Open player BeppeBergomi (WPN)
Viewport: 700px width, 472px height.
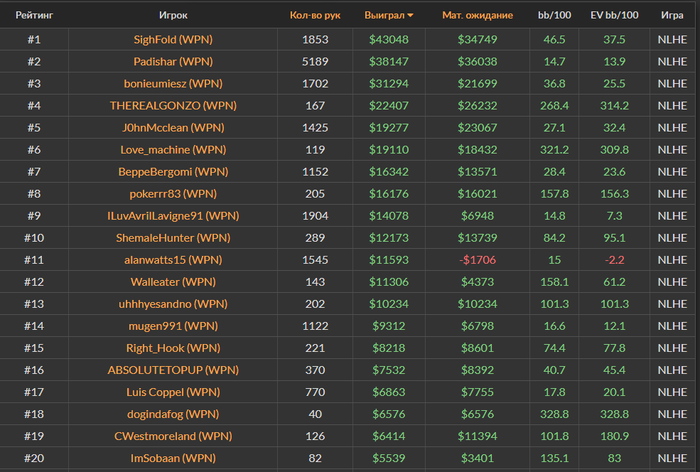click(173, 171)
